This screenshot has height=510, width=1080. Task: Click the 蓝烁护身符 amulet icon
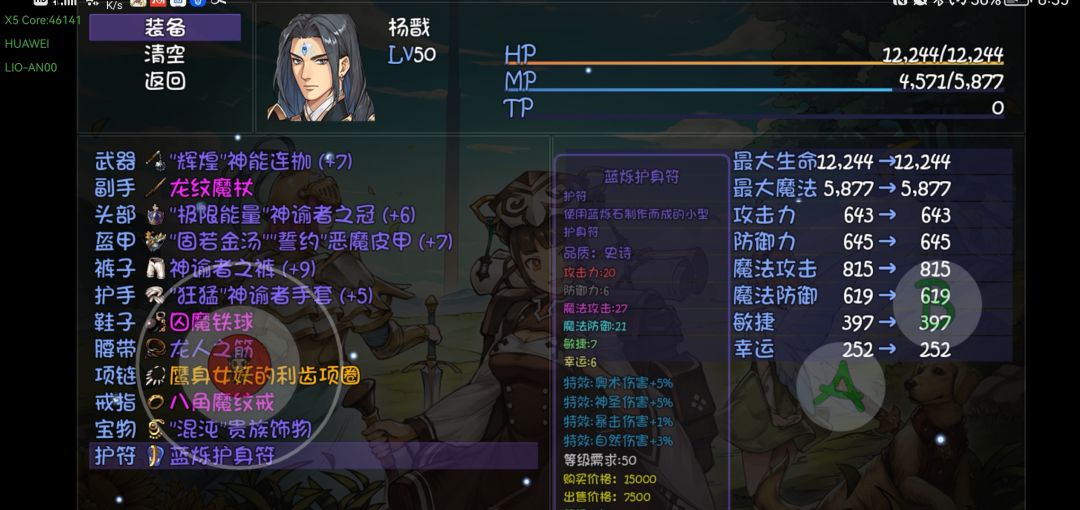coord(156,456)
